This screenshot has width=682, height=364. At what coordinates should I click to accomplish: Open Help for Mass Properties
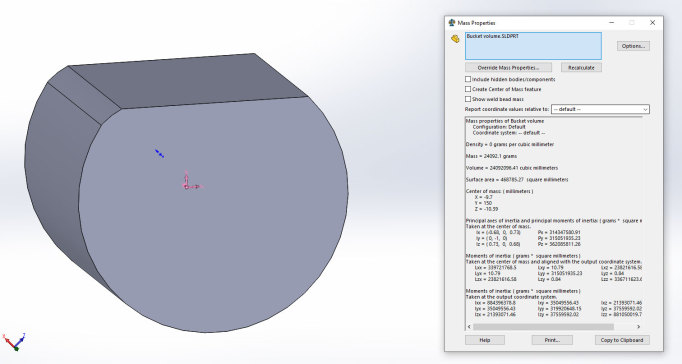(x=485, y=340)
